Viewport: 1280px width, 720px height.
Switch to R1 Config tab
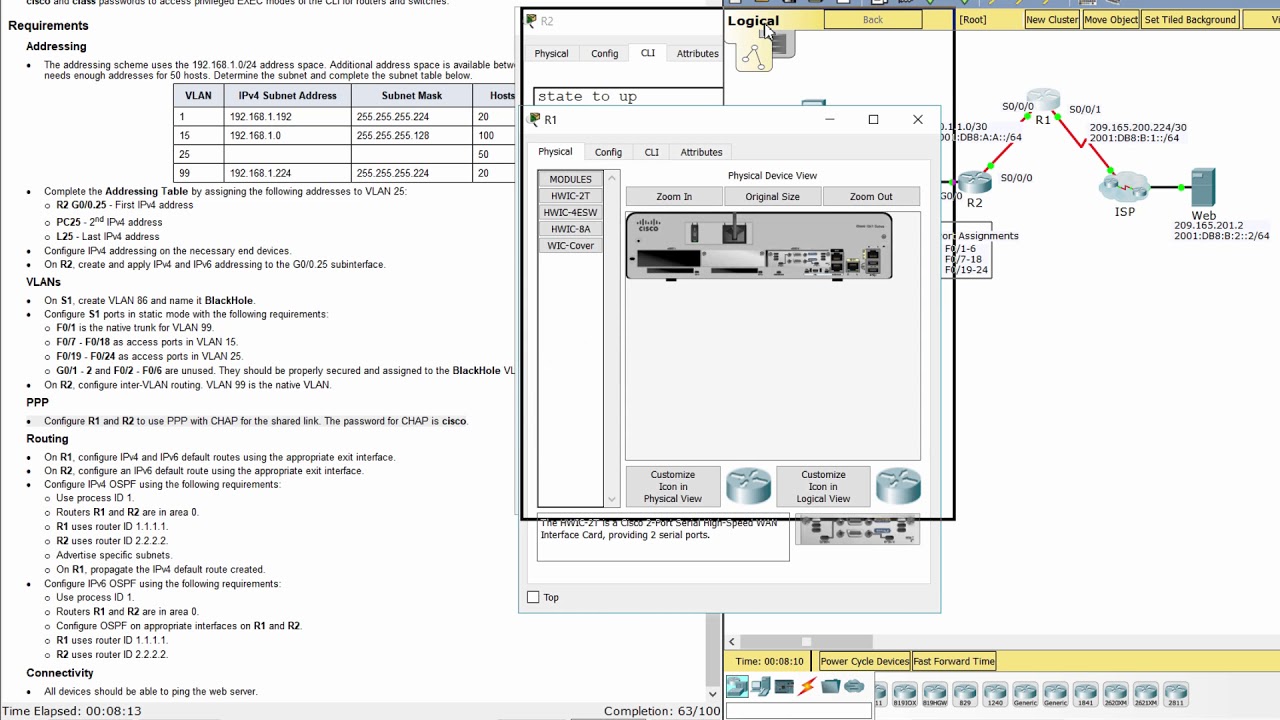(x=608, y=152)
